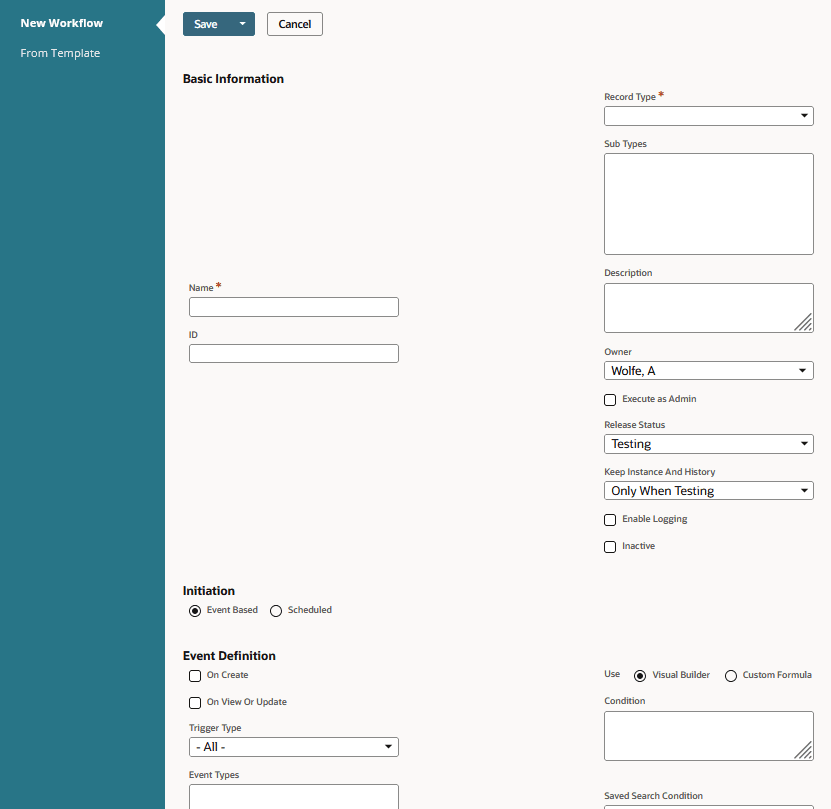
Task: Click the Condition text area
Action: (709, 736)
